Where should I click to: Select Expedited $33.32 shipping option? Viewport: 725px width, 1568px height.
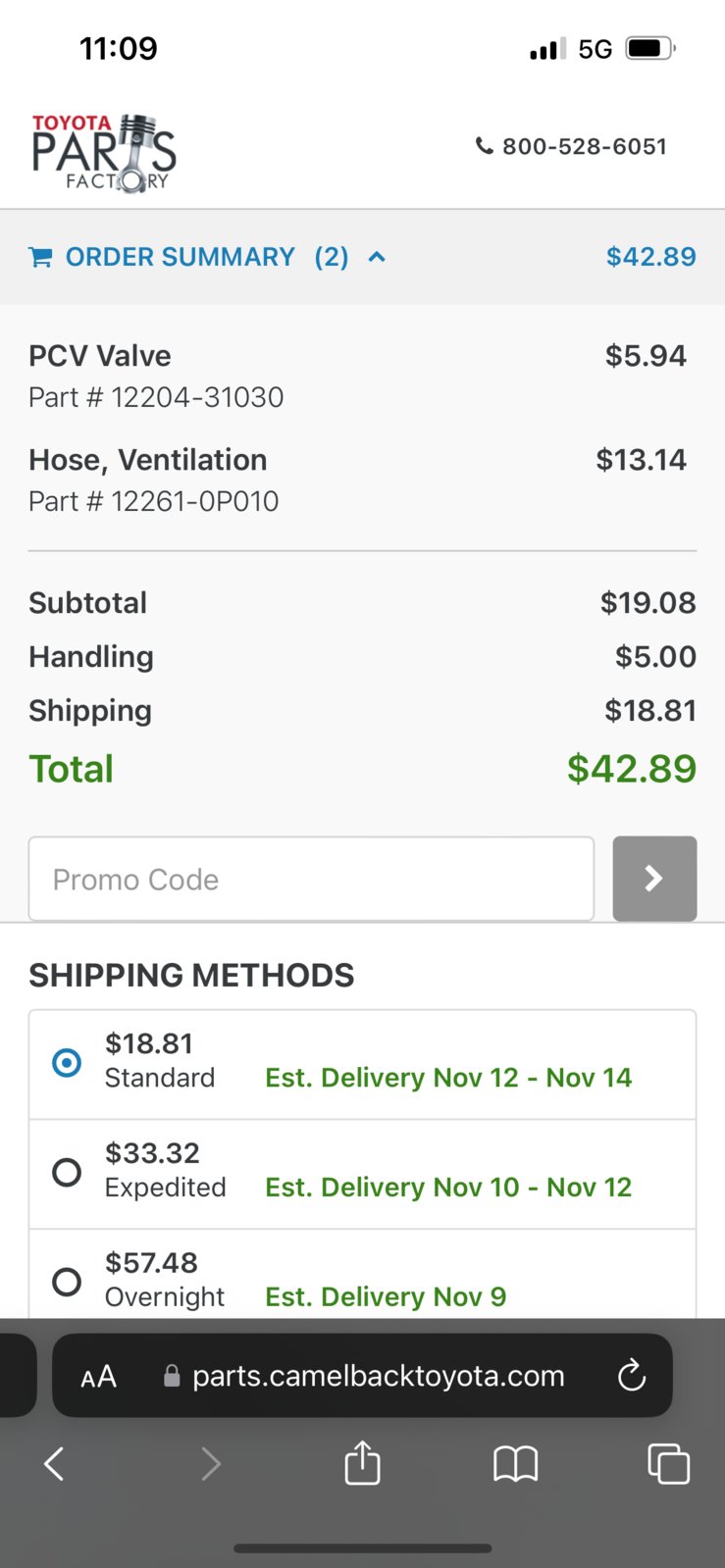coord(362,1174)
